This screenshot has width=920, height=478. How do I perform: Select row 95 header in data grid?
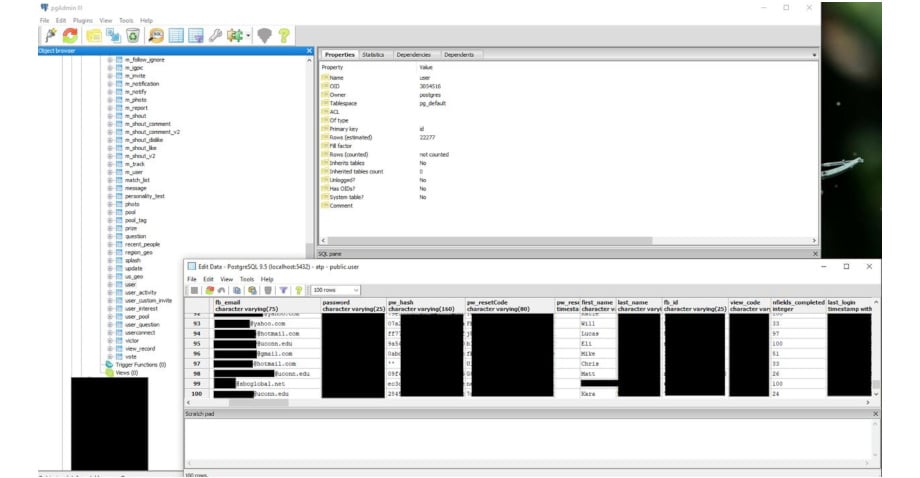[x=198, y=342]
